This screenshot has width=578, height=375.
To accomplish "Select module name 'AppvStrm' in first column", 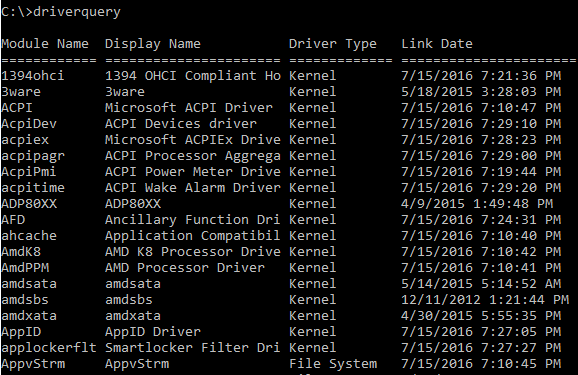I will (33, 364).
